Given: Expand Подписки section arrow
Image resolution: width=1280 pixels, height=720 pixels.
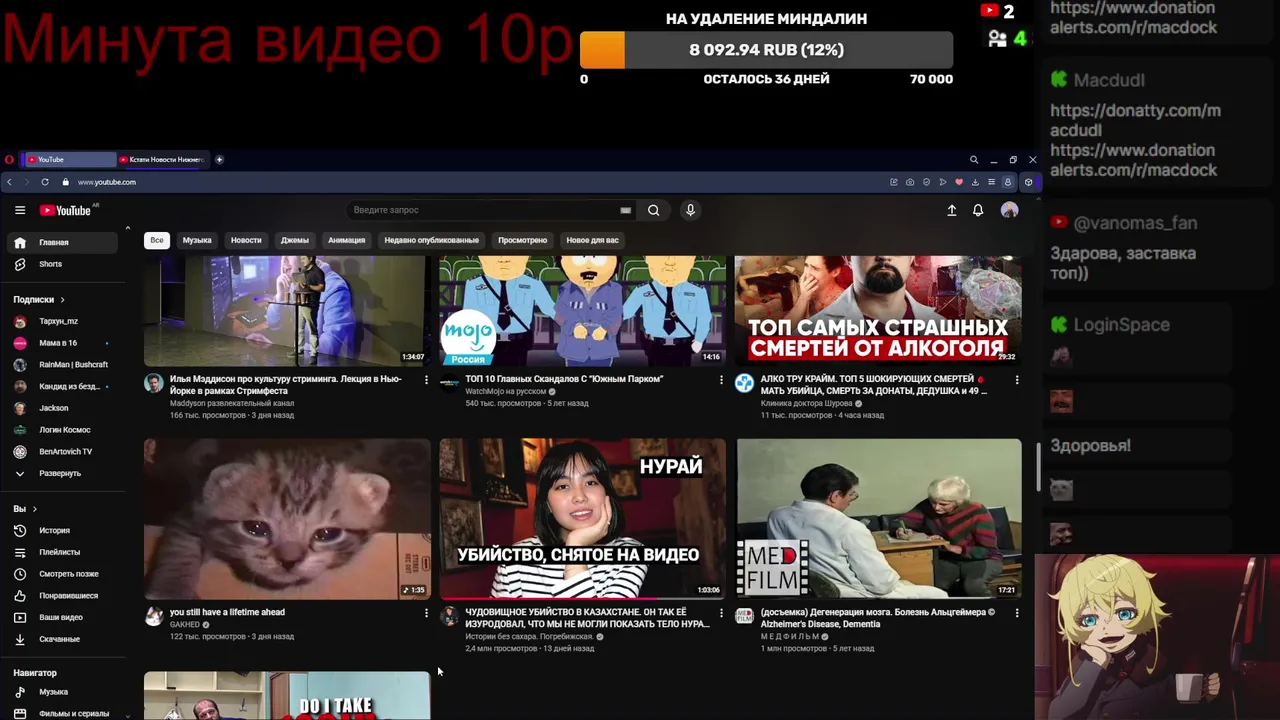Looking at the screenshot, I should point(62,300).
